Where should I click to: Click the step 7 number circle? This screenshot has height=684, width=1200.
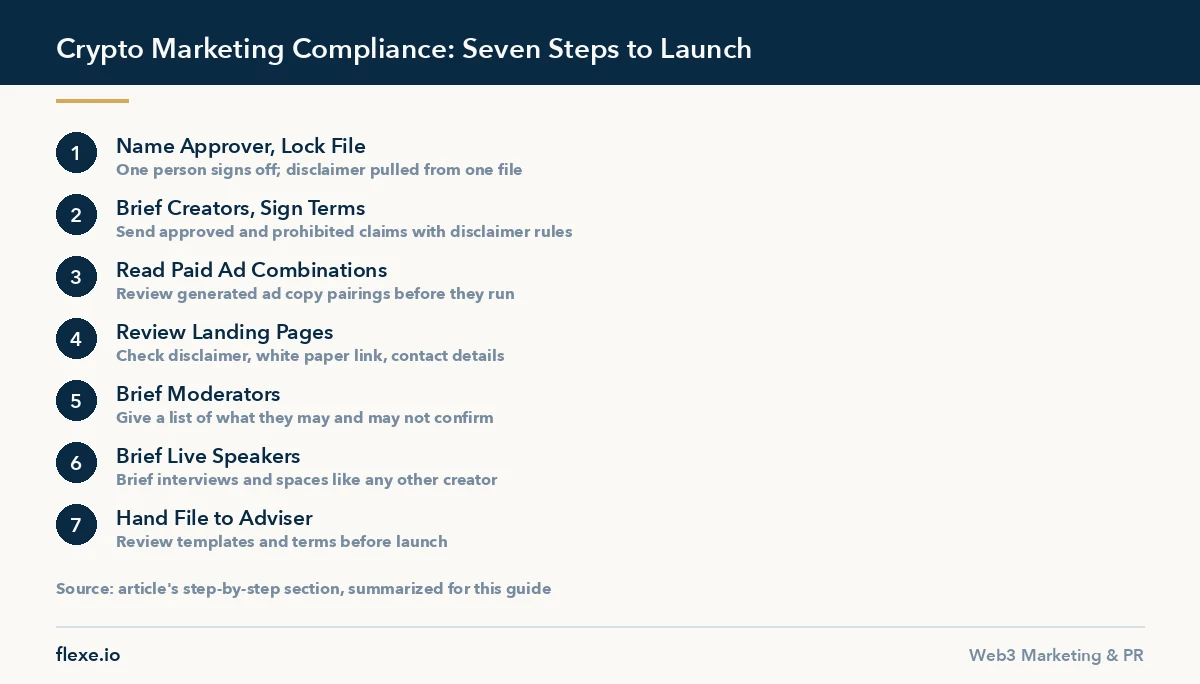coord(76,525)
